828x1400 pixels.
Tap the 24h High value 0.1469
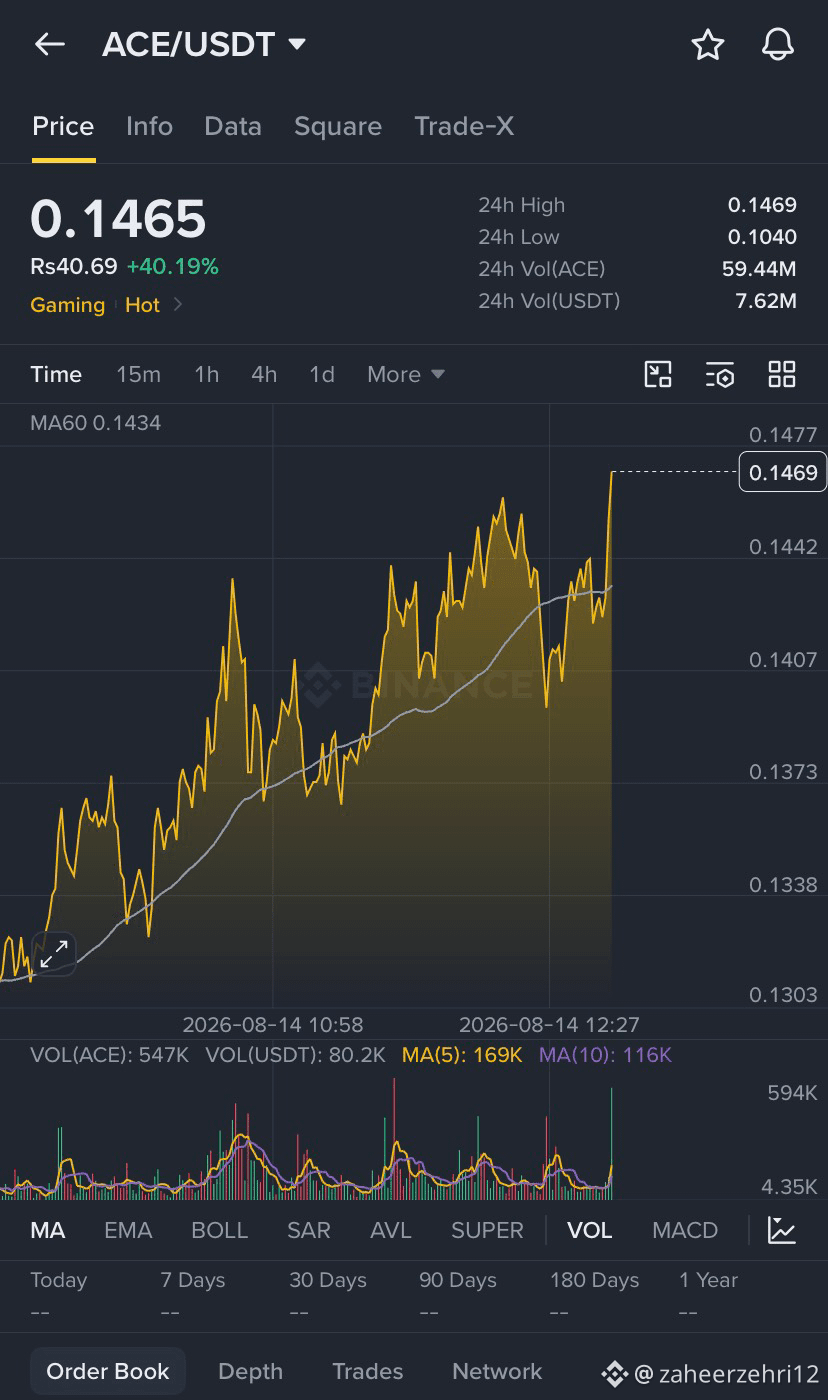pos(762,205)
